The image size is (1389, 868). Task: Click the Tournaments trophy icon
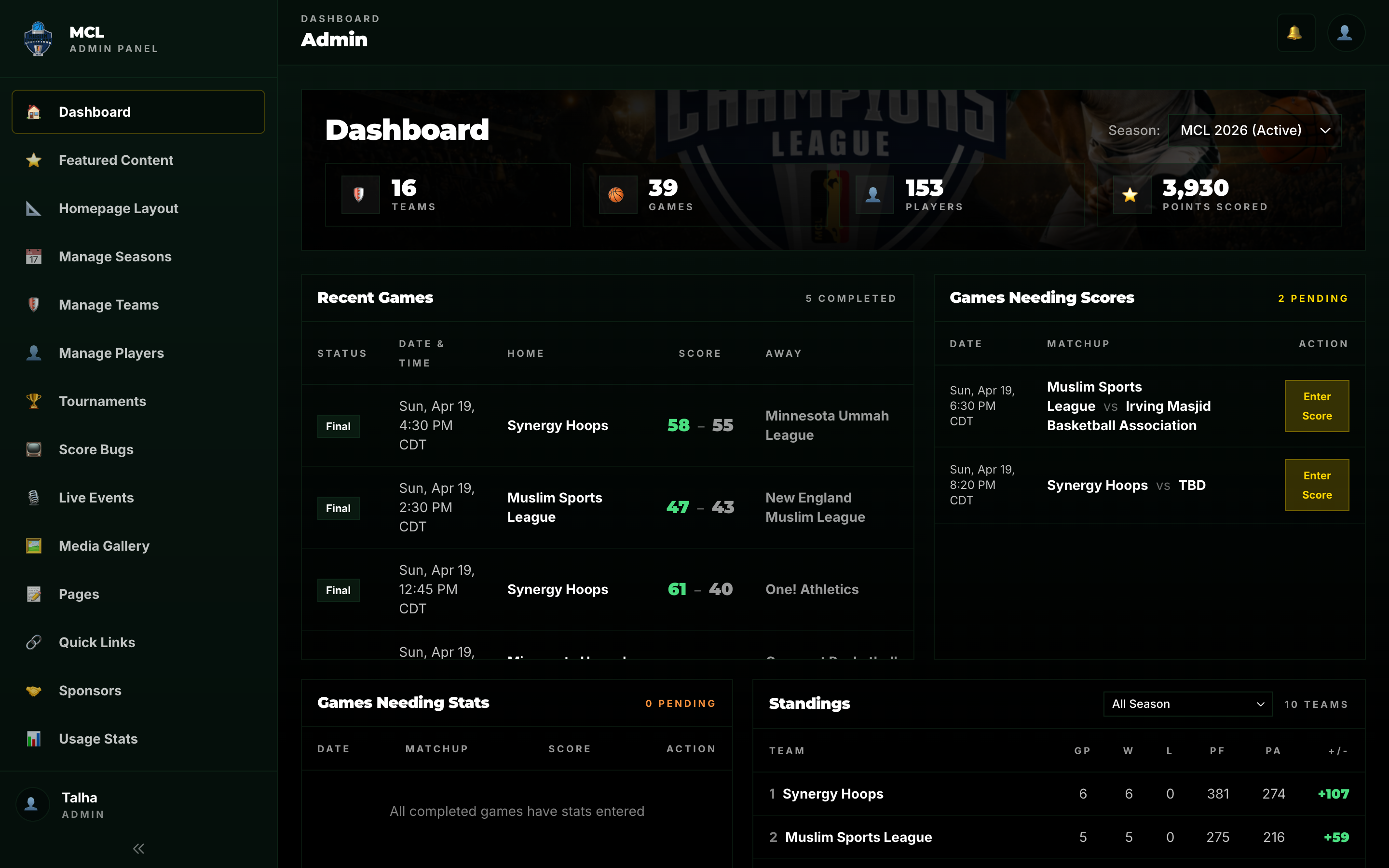point(34,401)
